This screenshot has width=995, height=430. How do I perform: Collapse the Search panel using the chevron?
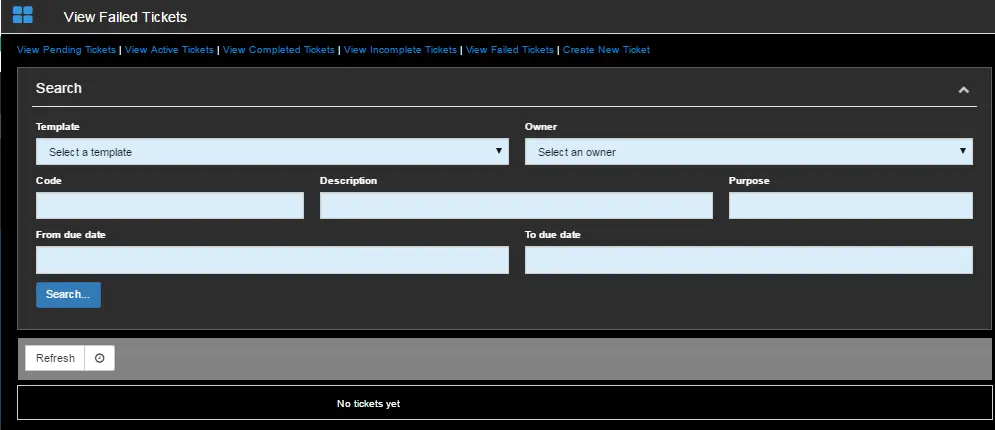[963, 90]
